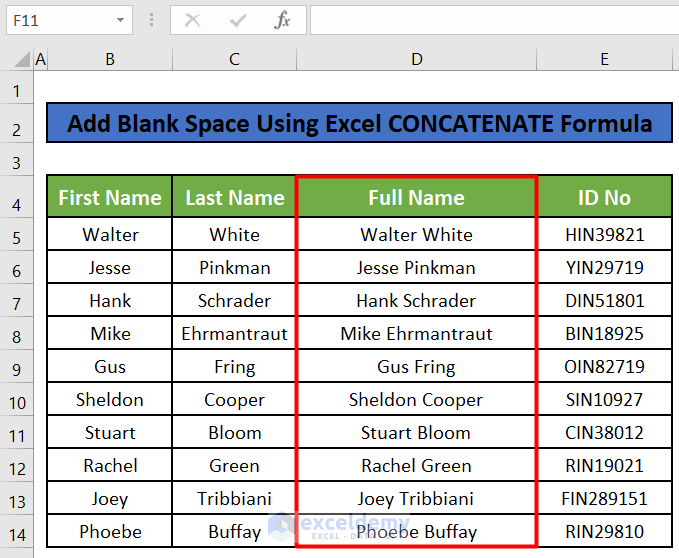Select the cell containing Walter
This screenshot has width=679, height=558.
(110, 234)
